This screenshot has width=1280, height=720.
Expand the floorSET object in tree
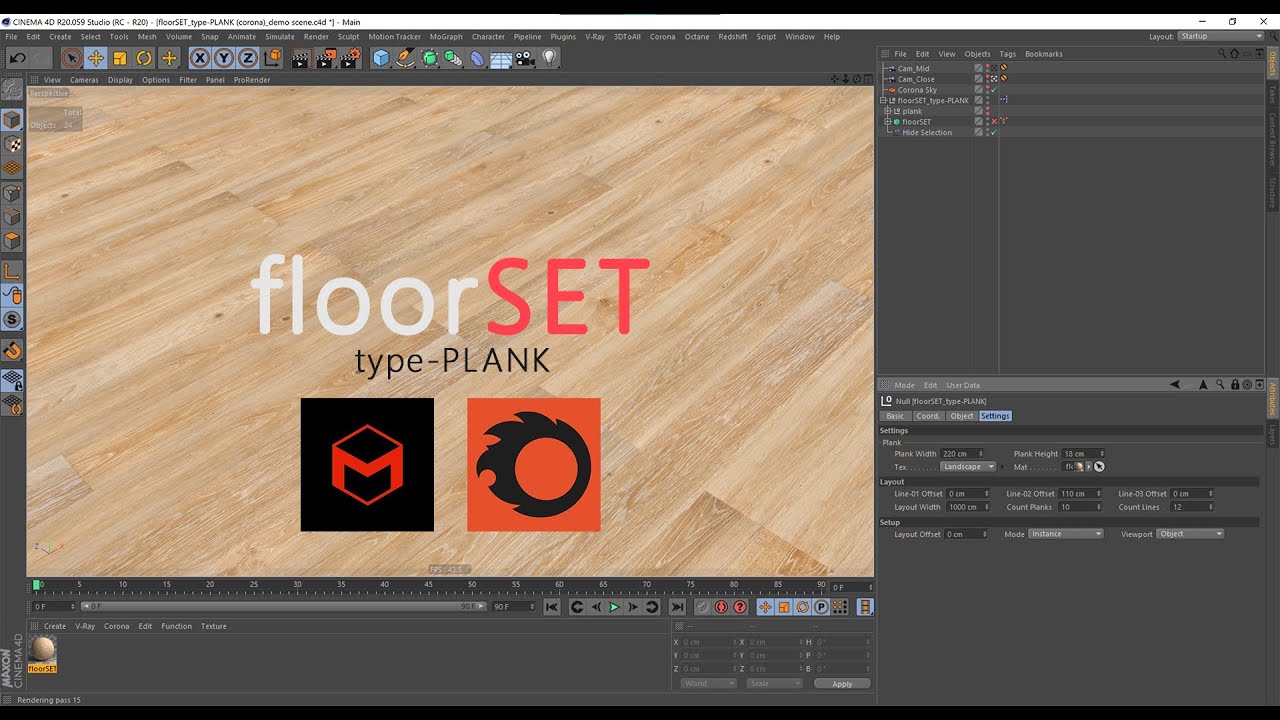pos(887,122)
